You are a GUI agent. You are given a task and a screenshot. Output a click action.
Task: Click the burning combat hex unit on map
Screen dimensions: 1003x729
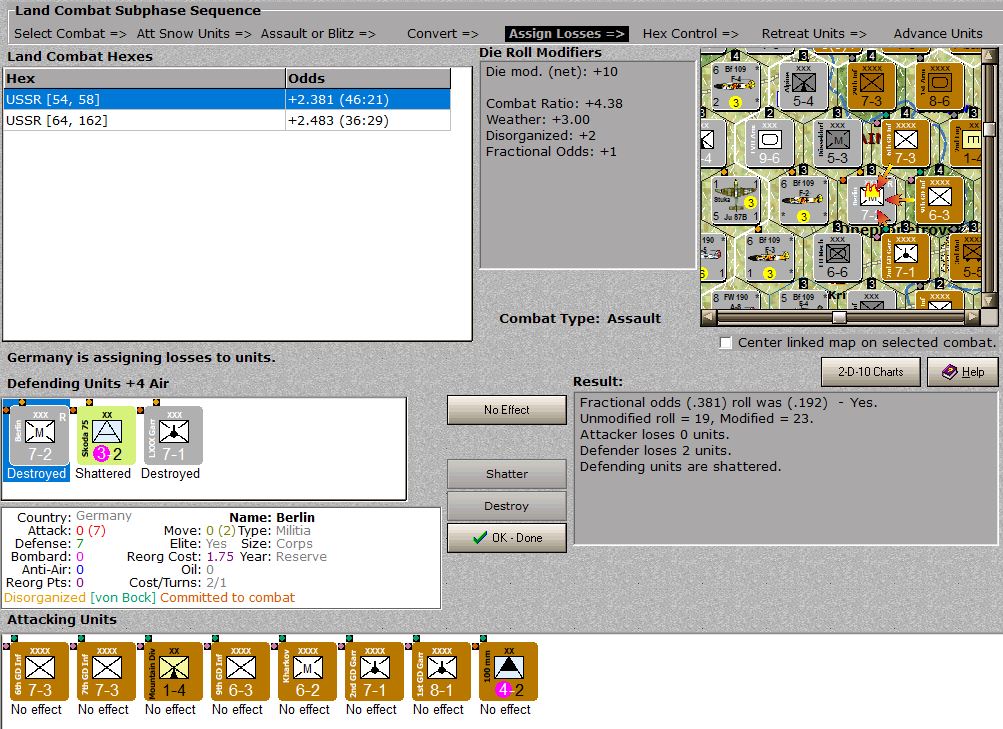pos(871,200)
